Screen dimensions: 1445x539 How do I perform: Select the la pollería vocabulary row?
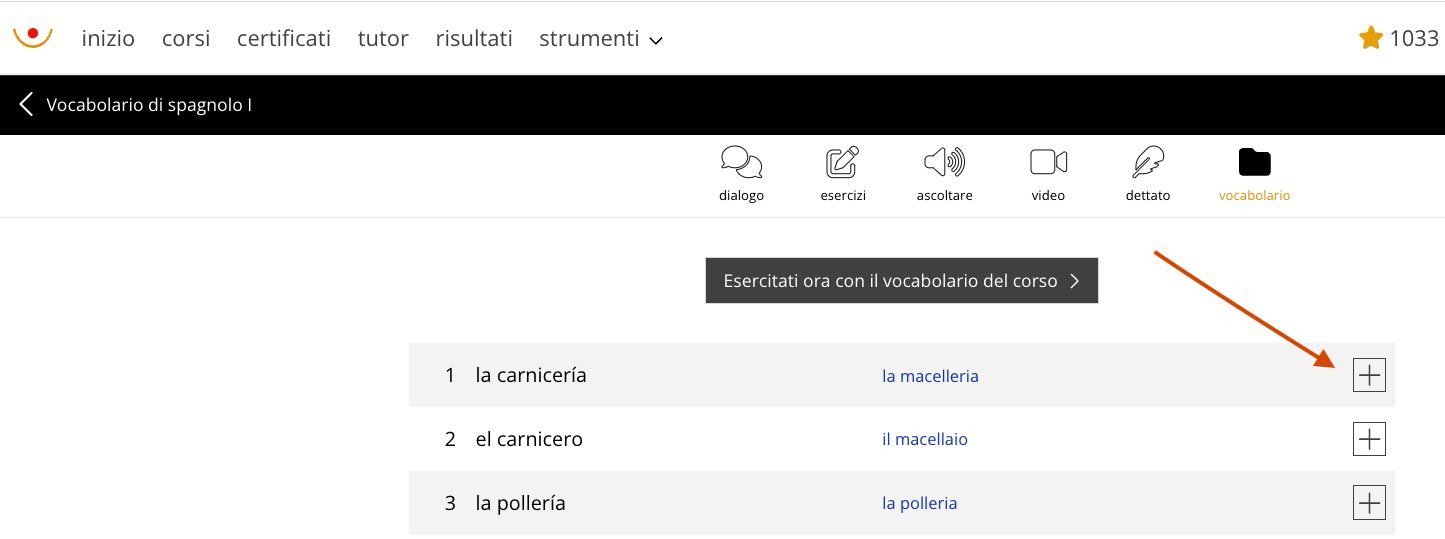[x=902, y=503]
